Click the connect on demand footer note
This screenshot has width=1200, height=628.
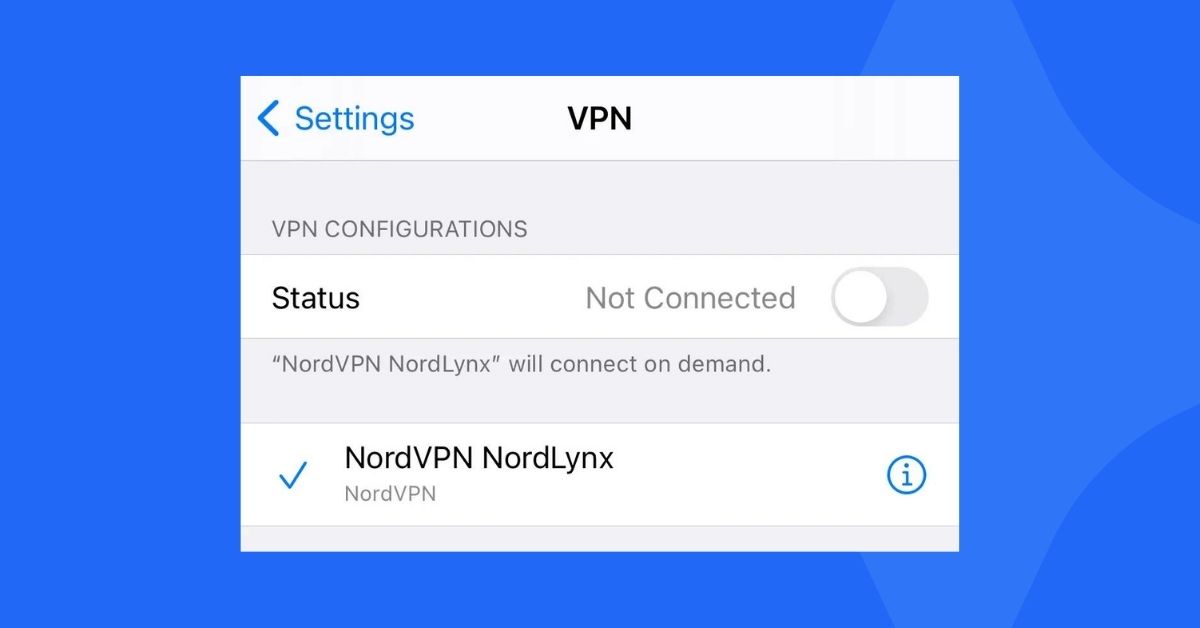[522, 364]
